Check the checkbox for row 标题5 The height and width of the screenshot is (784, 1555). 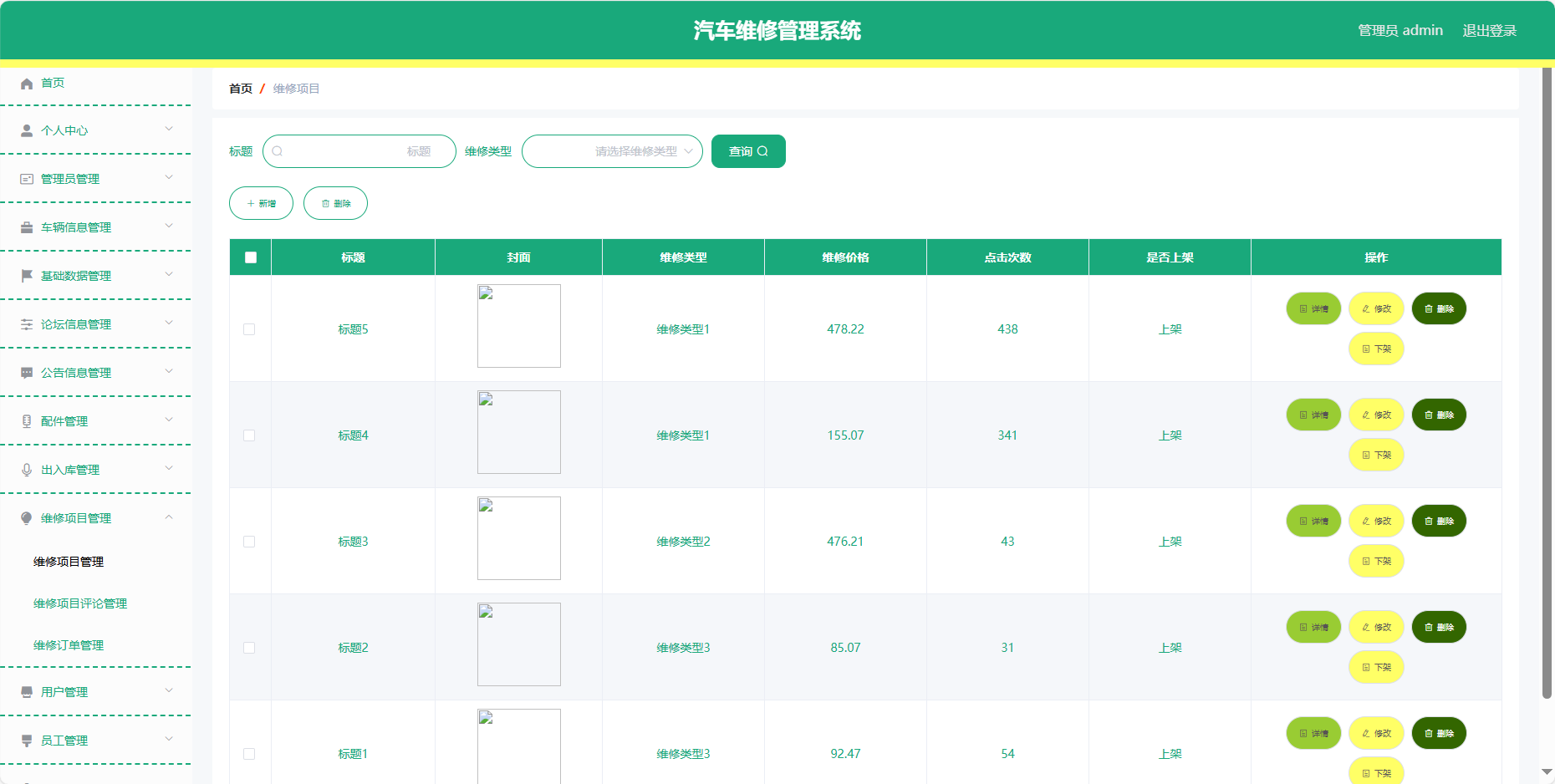[x=249, y=329]
